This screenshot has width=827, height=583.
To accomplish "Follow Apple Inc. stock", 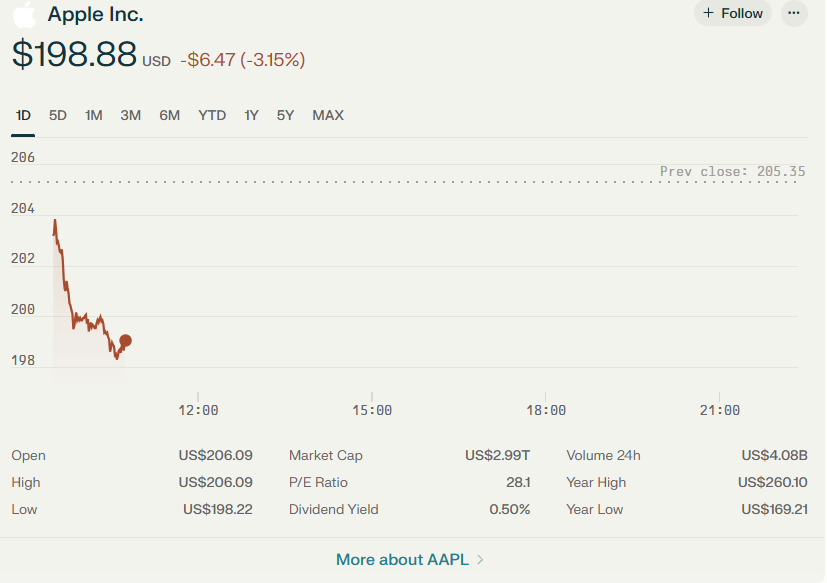I will [733, 13].
